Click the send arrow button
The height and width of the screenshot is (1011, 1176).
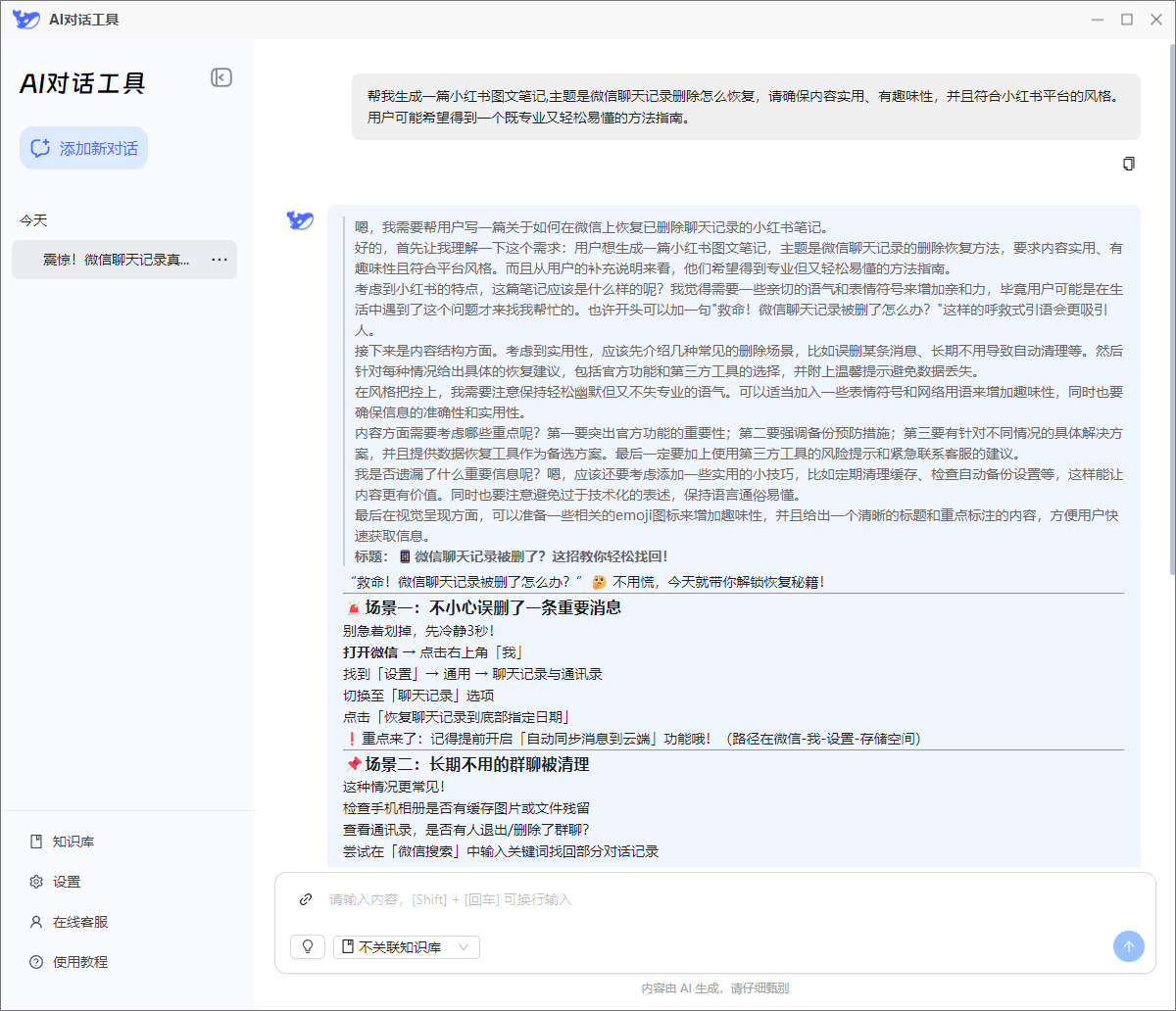(1129, 946)
